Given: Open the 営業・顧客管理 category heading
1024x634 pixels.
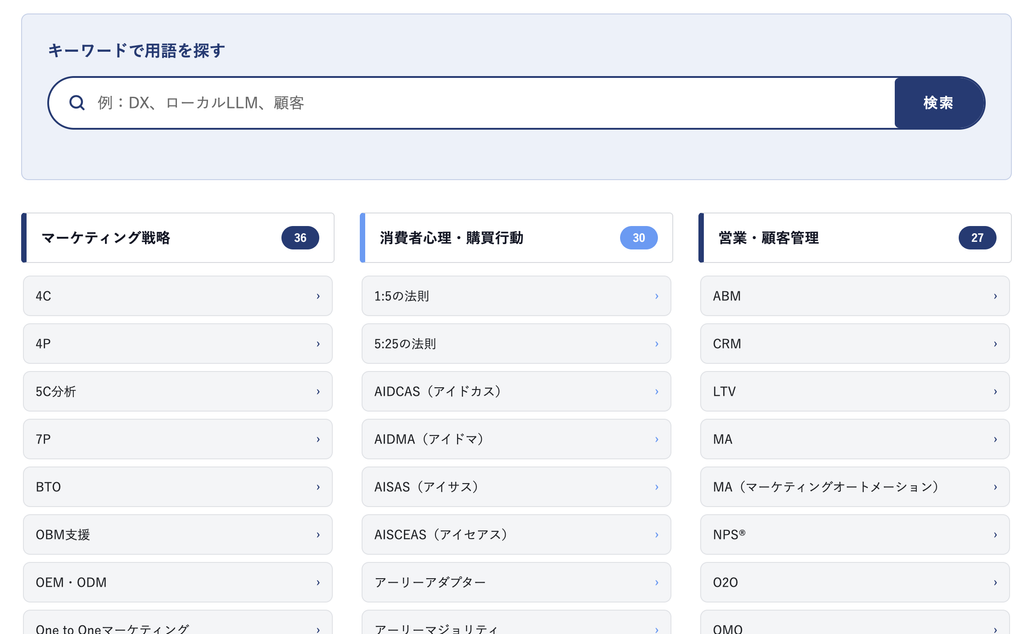Looking at the screenshot, I should 855,238.
